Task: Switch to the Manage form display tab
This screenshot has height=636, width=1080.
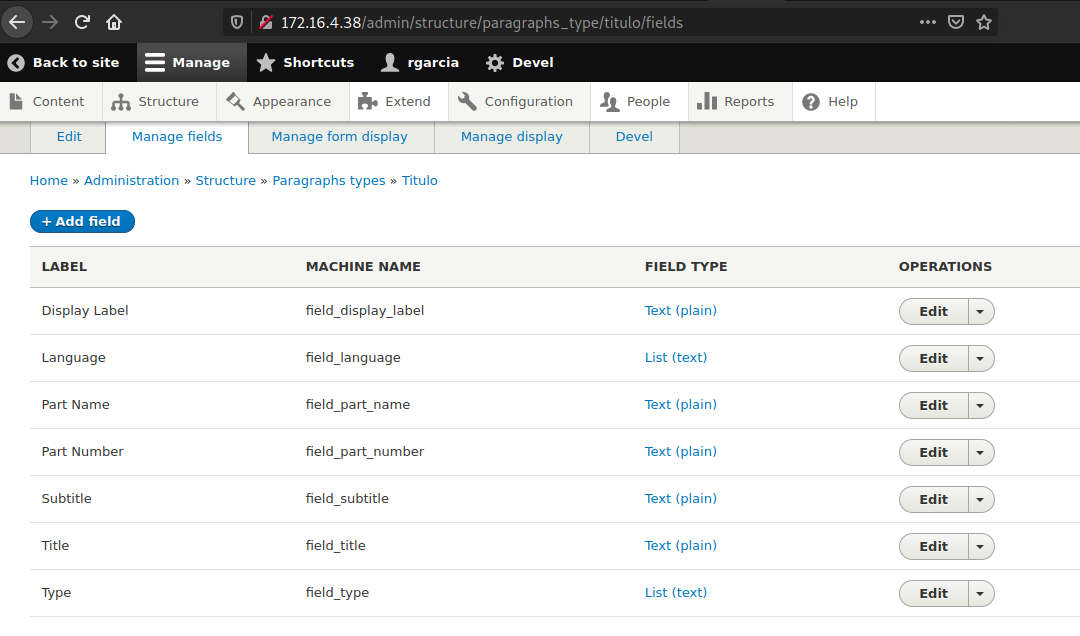Action: [340, 136]
